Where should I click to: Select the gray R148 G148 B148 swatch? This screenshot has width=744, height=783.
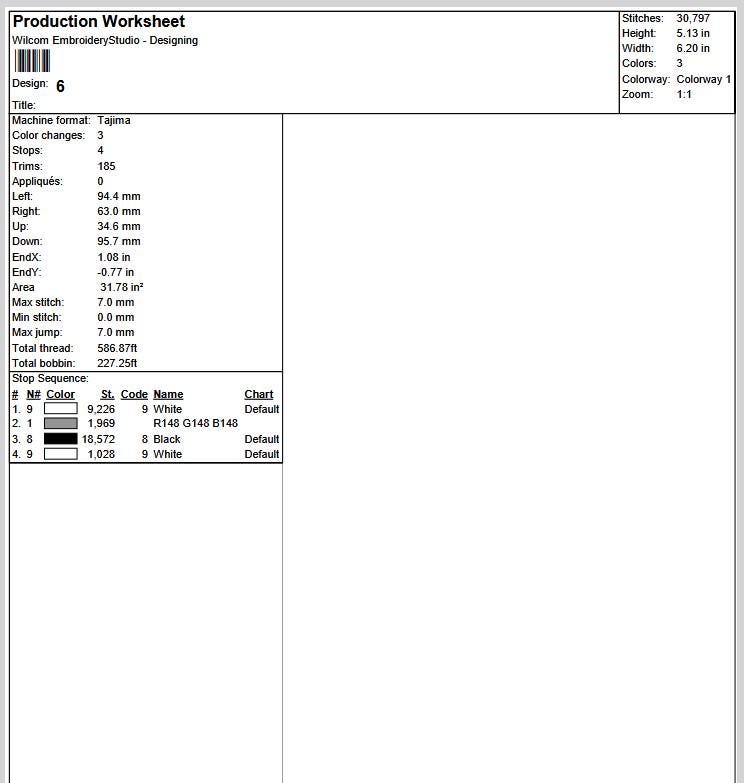pyautogui.click(x=61, y=423)
